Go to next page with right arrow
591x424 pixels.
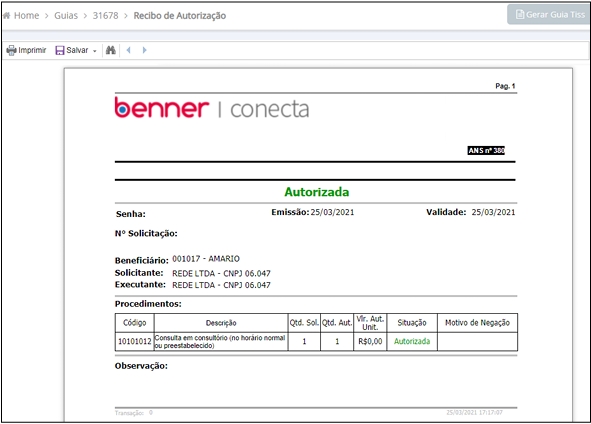(x=144, y=50)
